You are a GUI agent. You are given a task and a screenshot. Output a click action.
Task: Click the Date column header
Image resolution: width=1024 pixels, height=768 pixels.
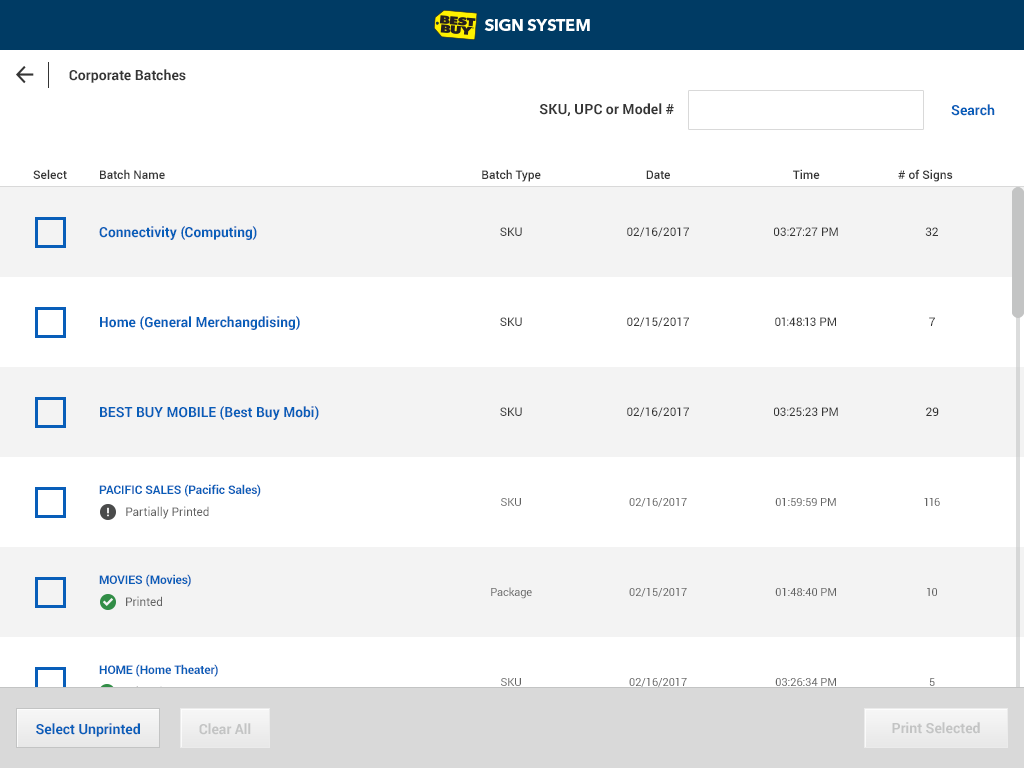658,175
